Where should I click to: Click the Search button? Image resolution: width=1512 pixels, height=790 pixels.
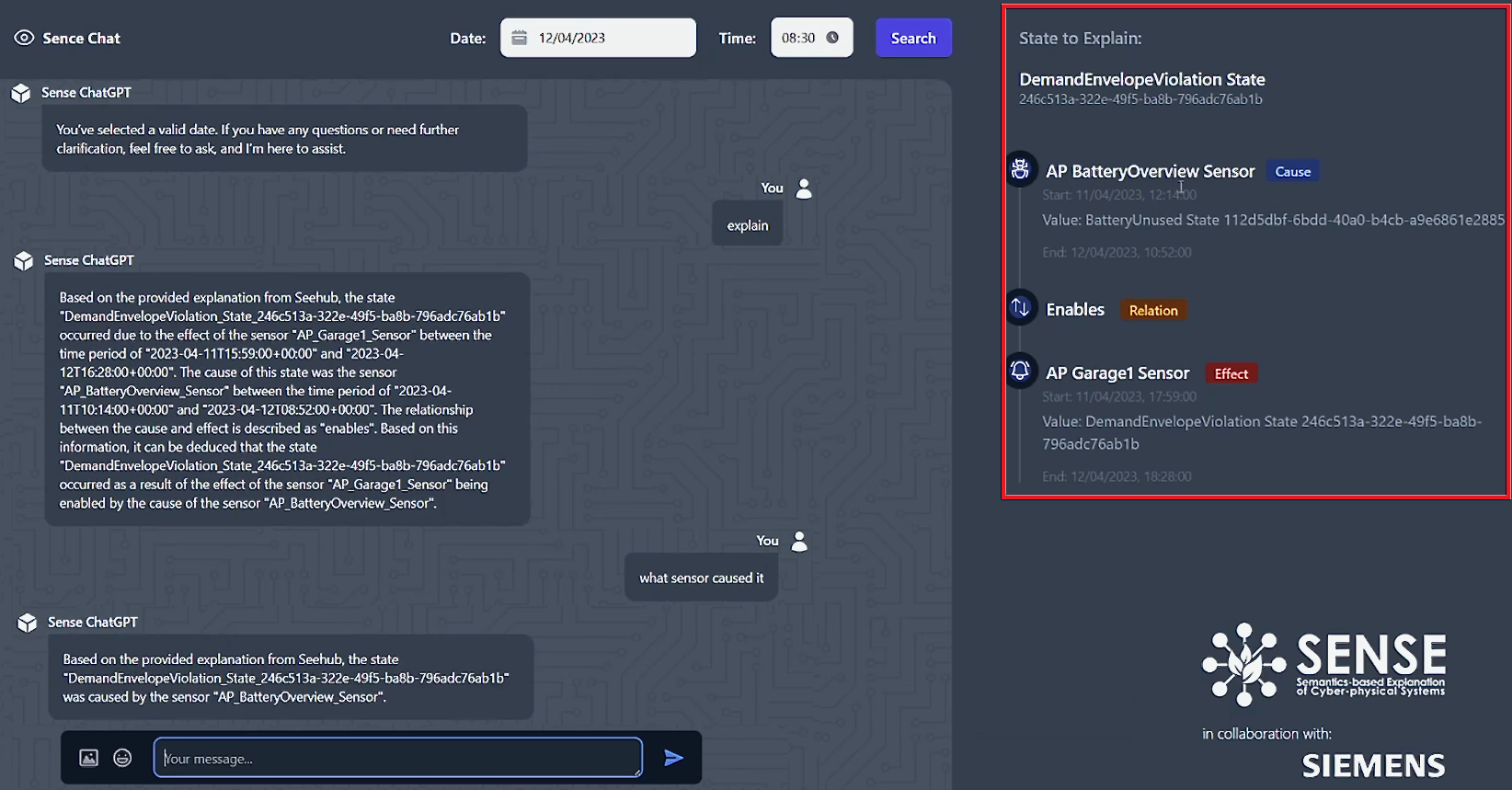click(913, 38)
